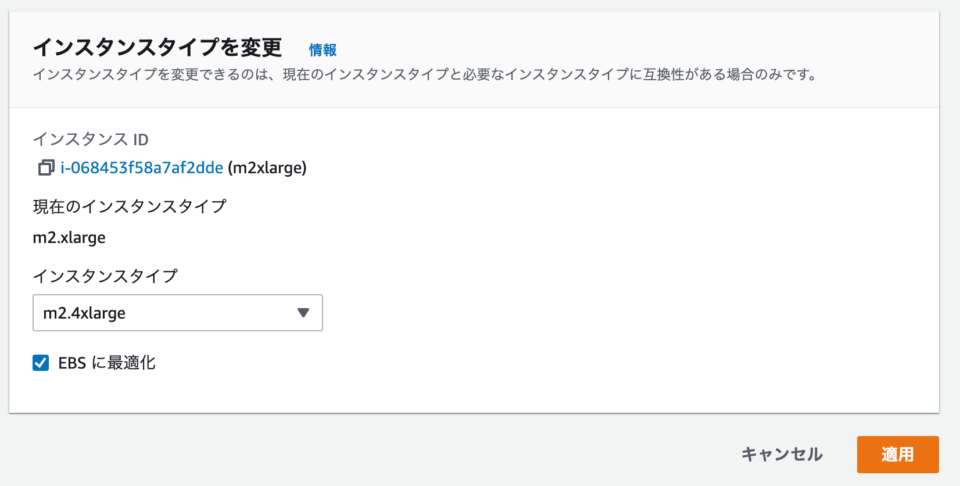960x486 pixels.
Task: Copy the instance ID using the copy icon
Action: 46,168
